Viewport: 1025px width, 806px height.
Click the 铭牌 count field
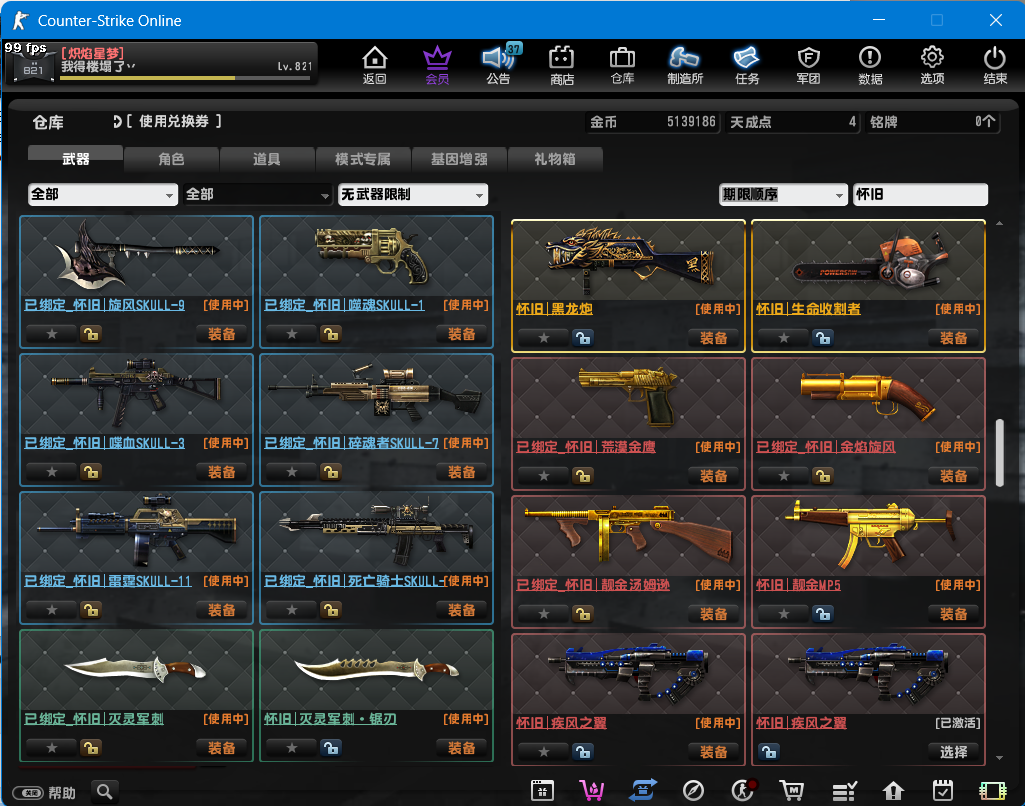coord(933,122)
